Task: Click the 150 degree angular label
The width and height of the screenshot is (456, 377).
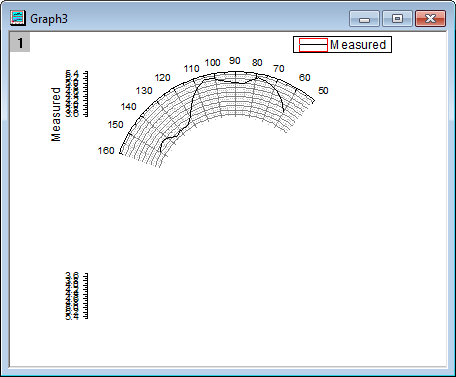Action: (x=115, y=125)
